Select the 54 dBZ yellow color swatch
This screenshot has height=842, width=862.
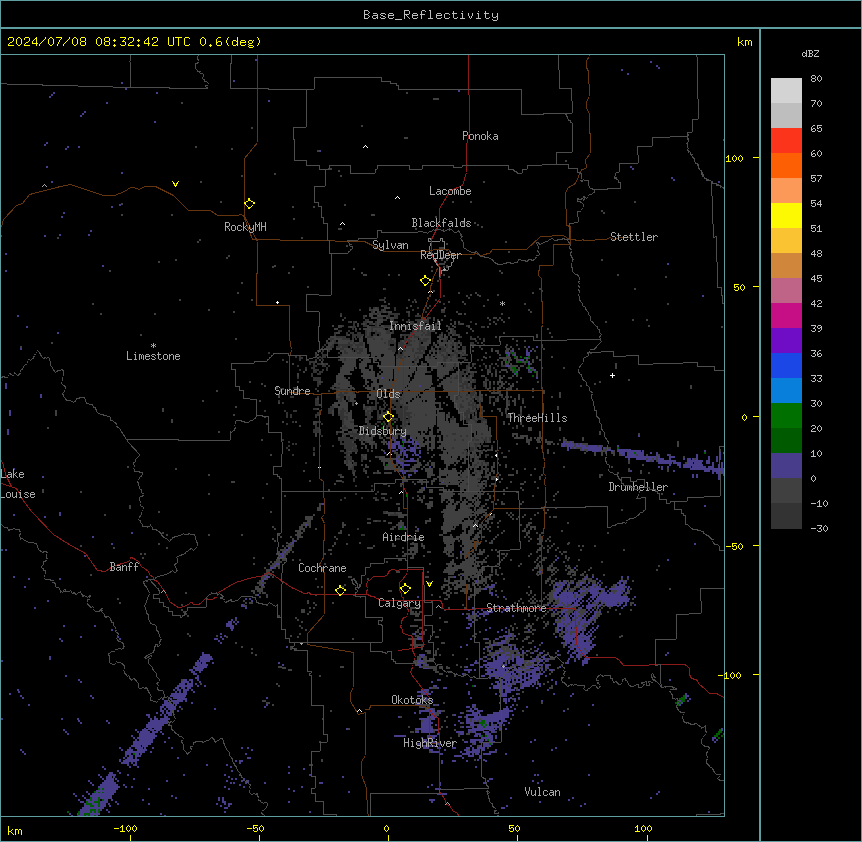(786, 215)
